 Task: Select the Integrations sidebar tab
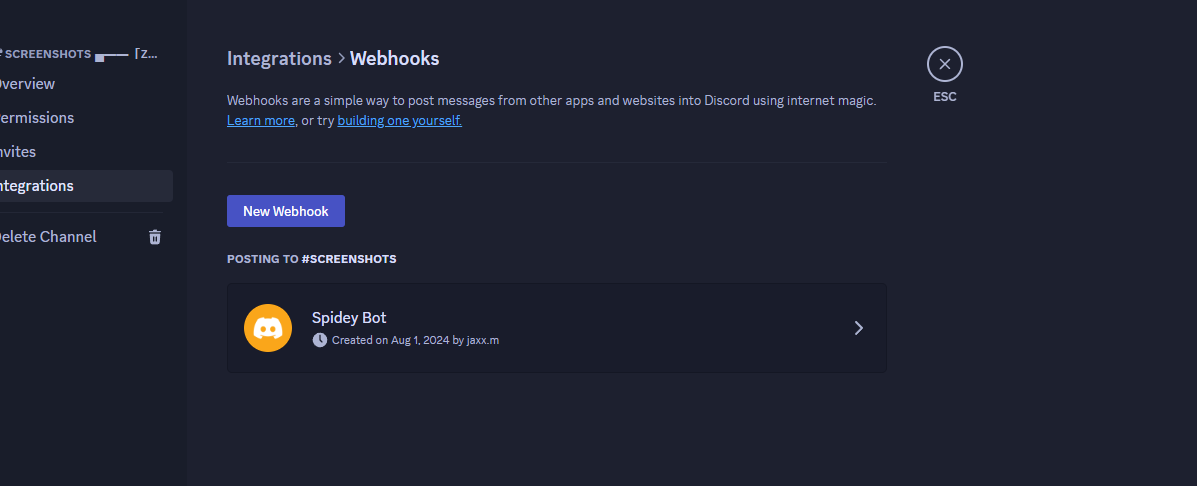[84, 186]
